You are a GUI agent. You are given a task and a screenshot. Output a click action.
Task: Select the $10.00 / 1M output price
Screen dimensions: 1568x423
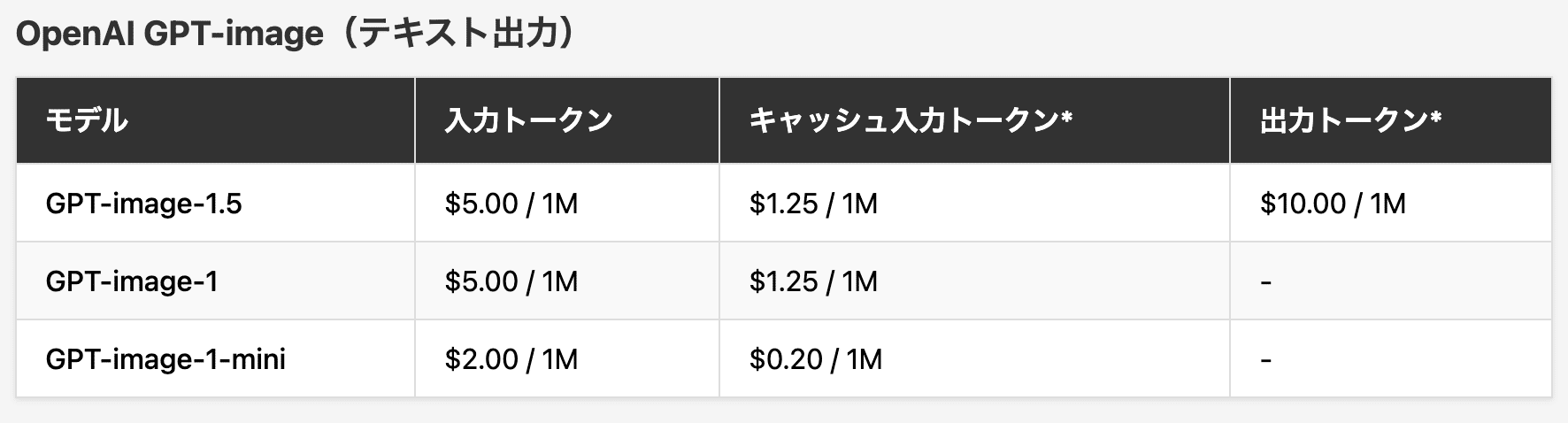tap(1333, 204)
